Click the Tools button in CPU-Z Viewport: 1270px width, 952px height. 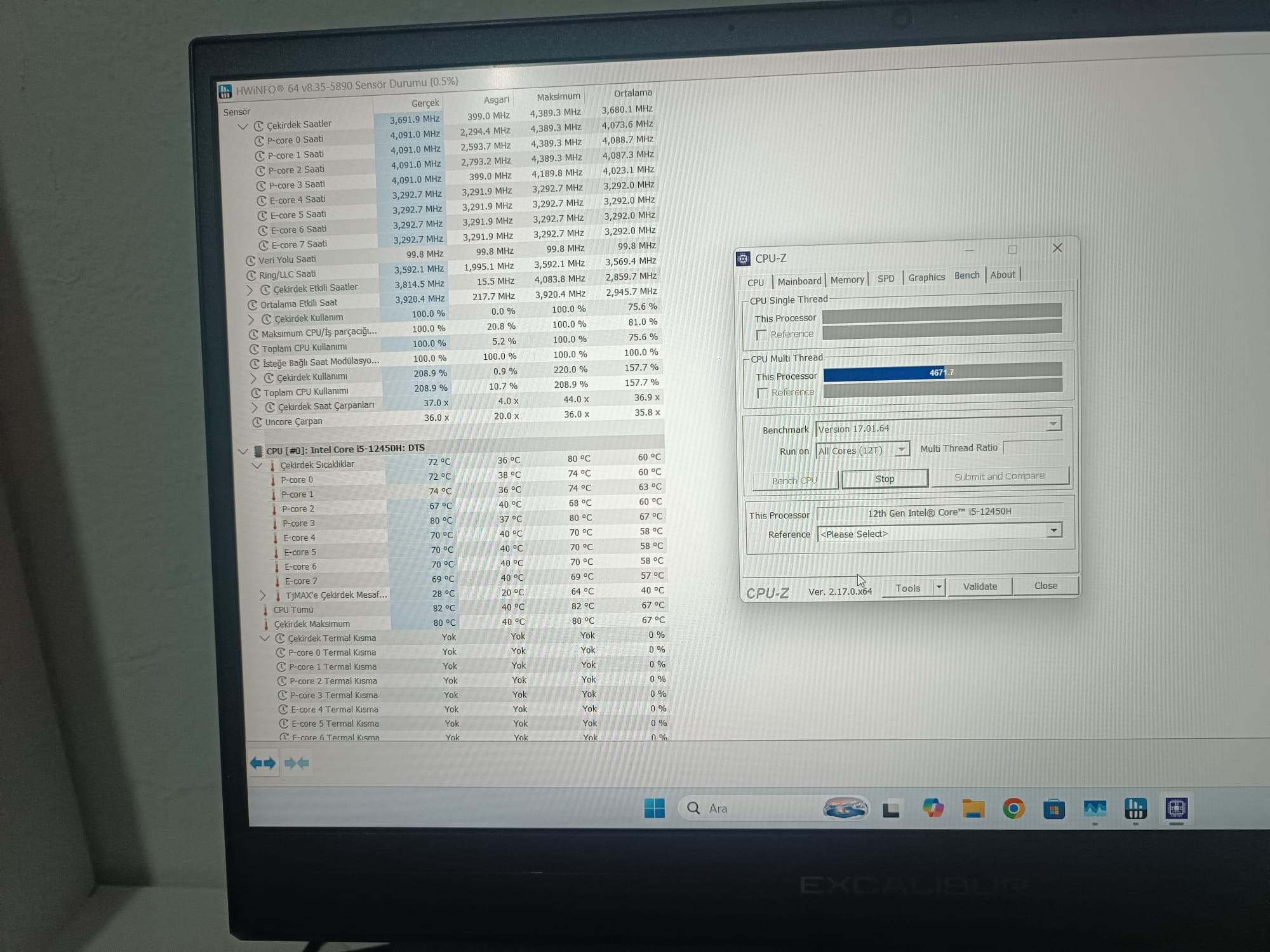click(907, 588)
